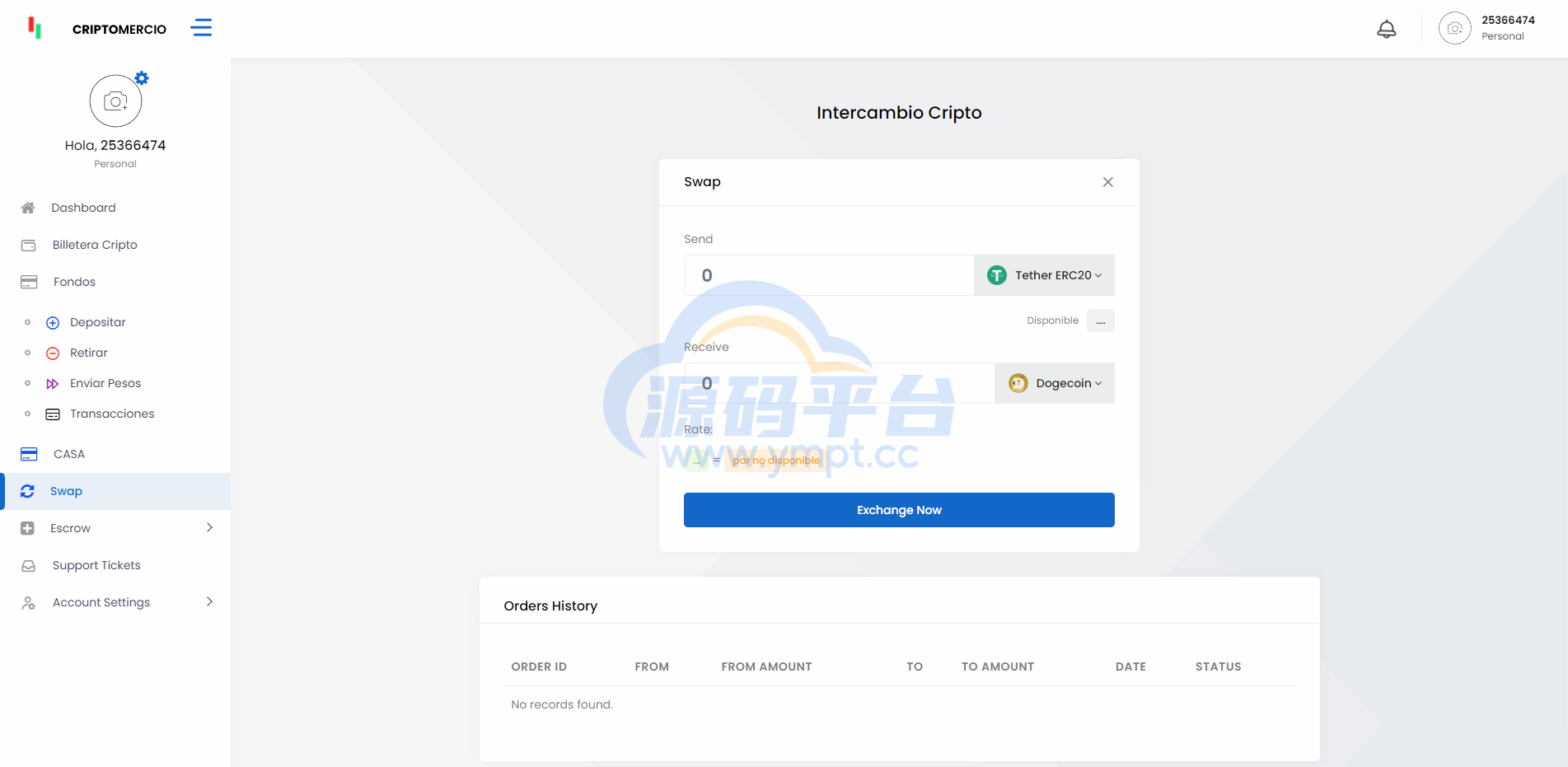Open the Swap menu item
This screenshot has height=767, width=1568.
(x=115, y=491)
